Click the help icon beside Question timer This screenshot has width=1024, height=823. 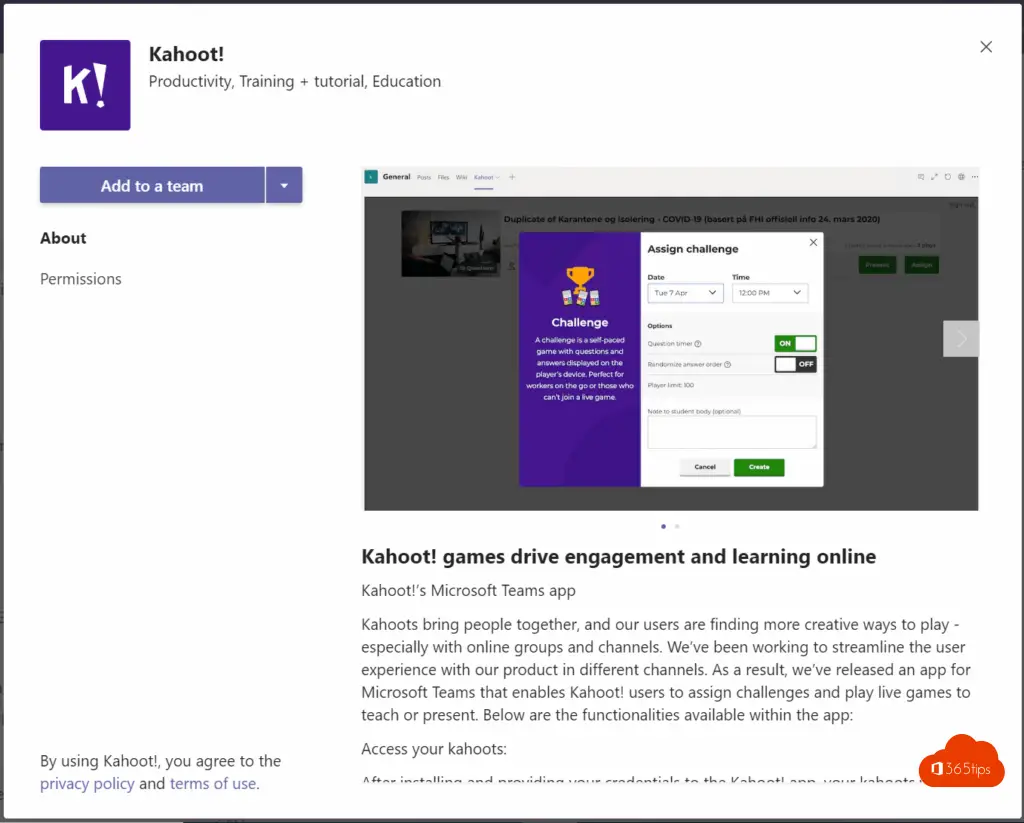pos(698,344)
